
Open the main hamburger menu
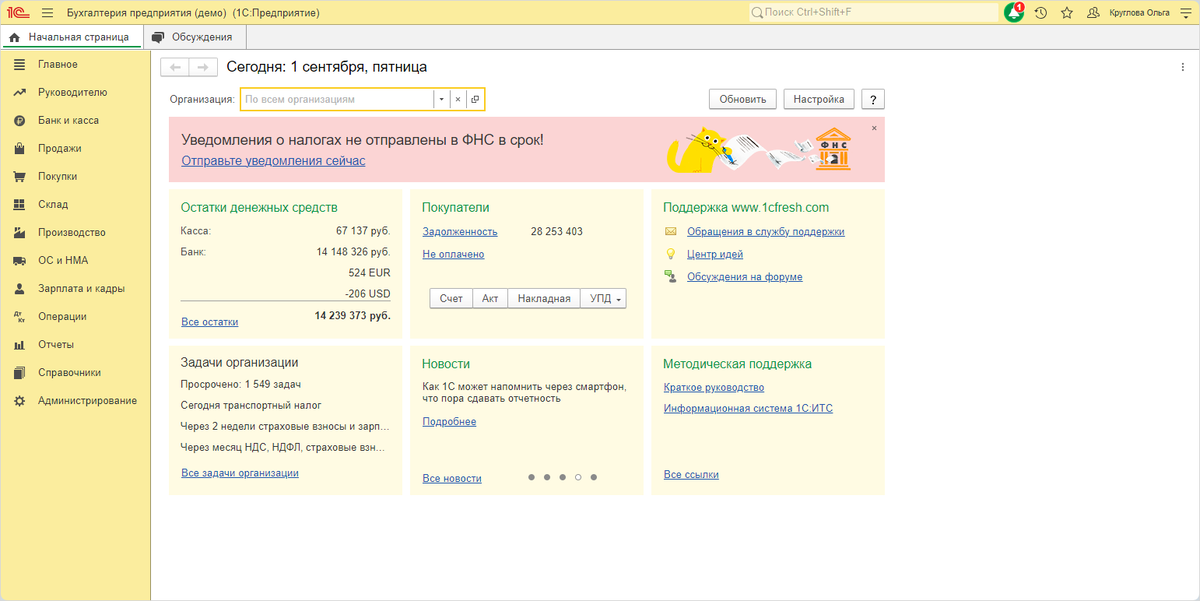[x=47, y=13]
